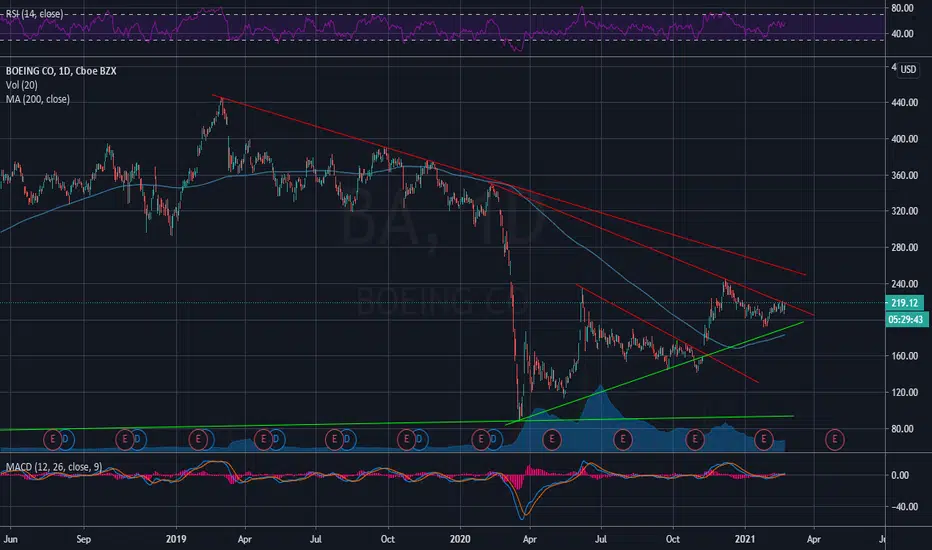The width and height of the screenshot is (932, 550).
Task: Select the Vol (20) indicator legend
Action: click(21, 85)
